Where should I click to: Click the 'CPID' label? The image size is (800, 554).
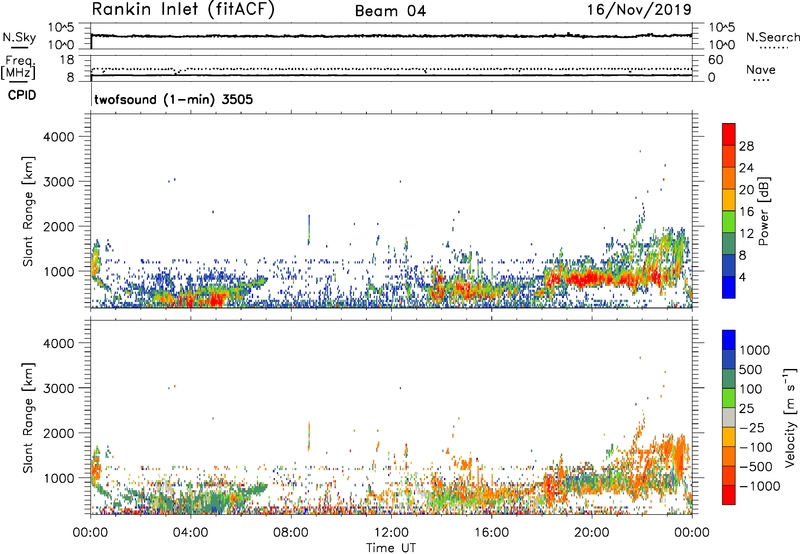pos(22,95)
